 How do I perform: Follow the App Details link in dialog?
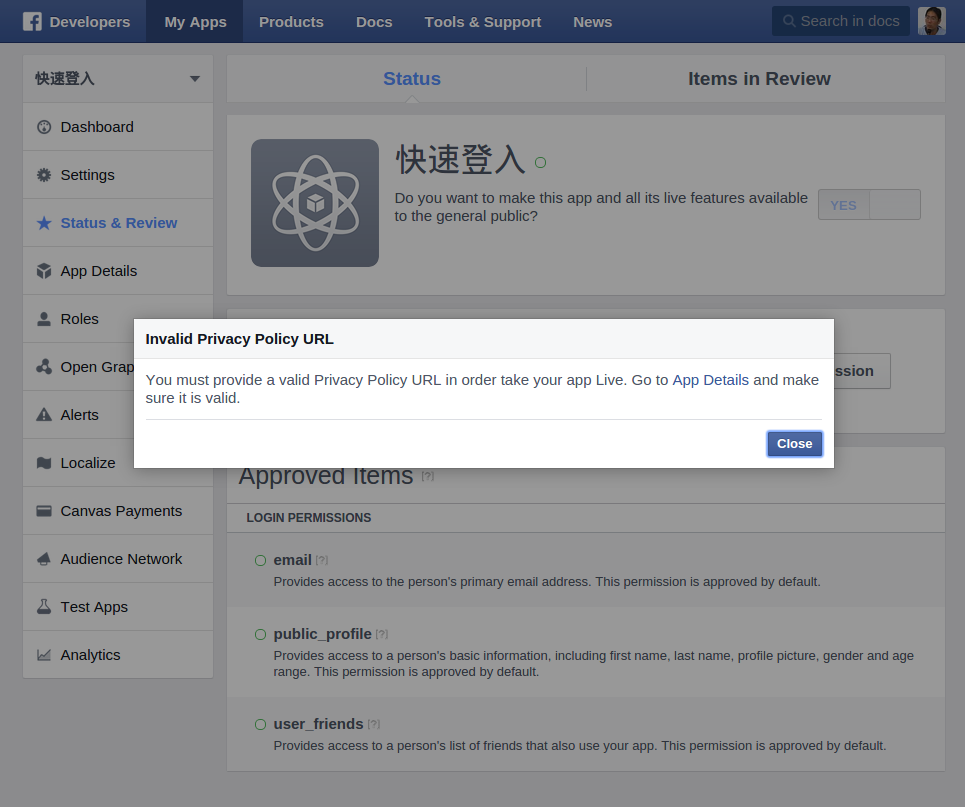710,380
